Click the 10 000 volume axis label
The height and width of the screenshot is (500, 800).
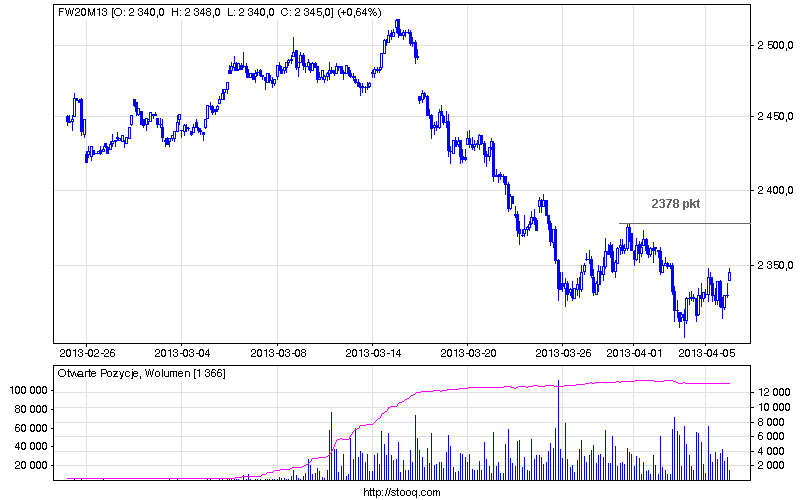(773, 407)
